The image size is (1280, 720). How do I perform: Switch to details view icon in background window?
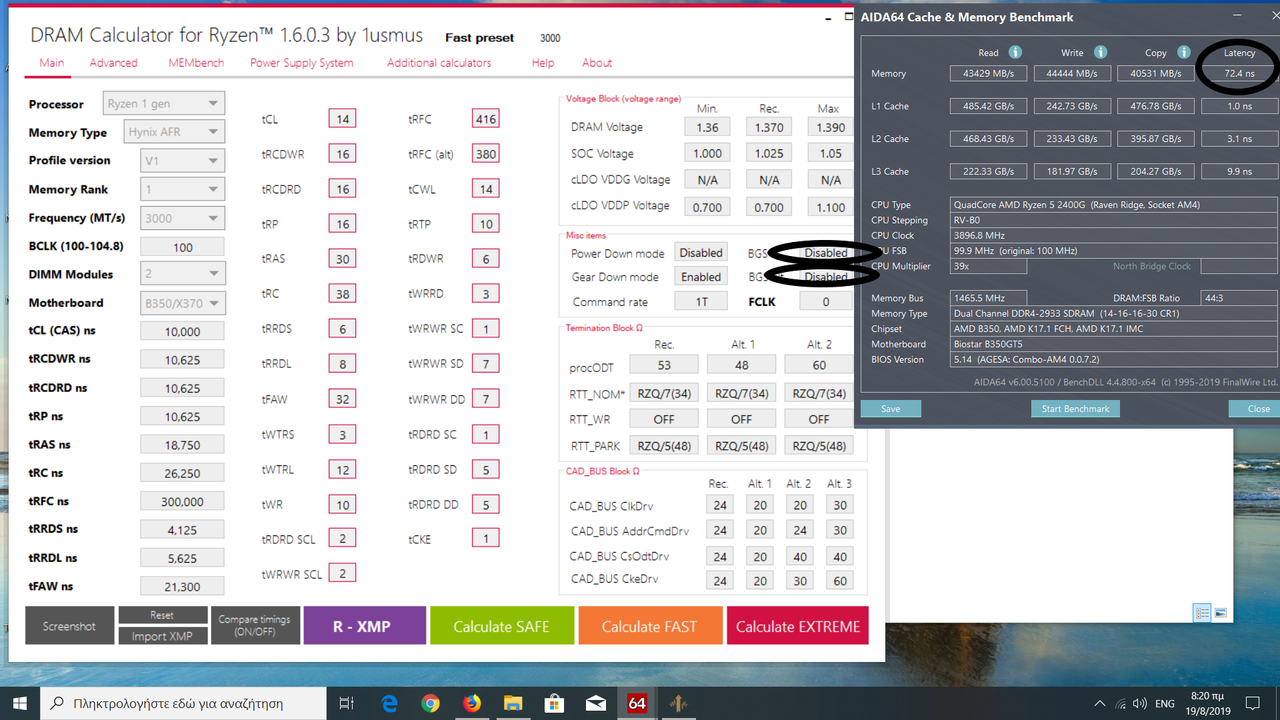click(1202, 613)
